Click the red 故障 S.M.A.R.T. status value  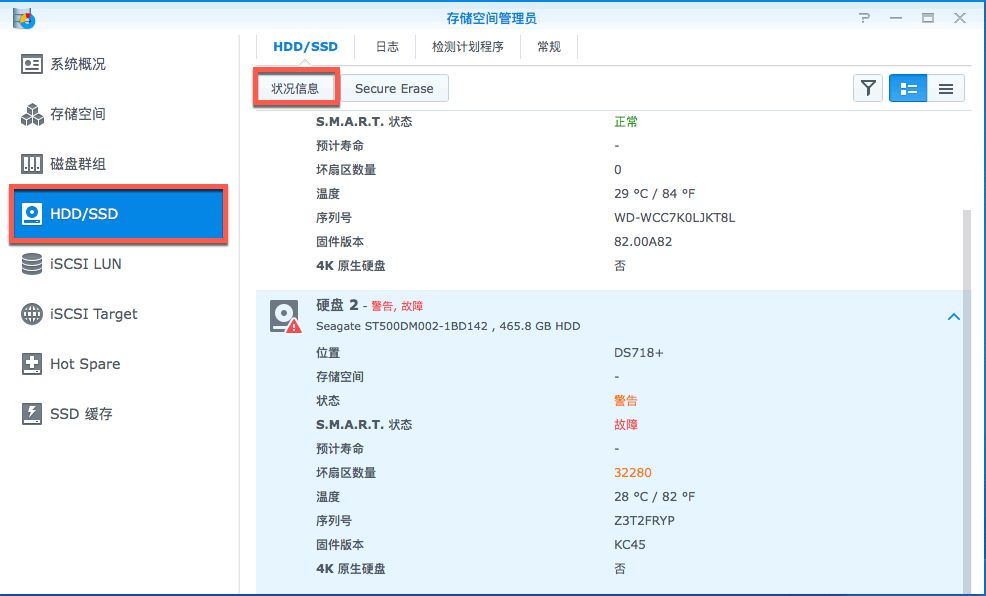(626, 425)
